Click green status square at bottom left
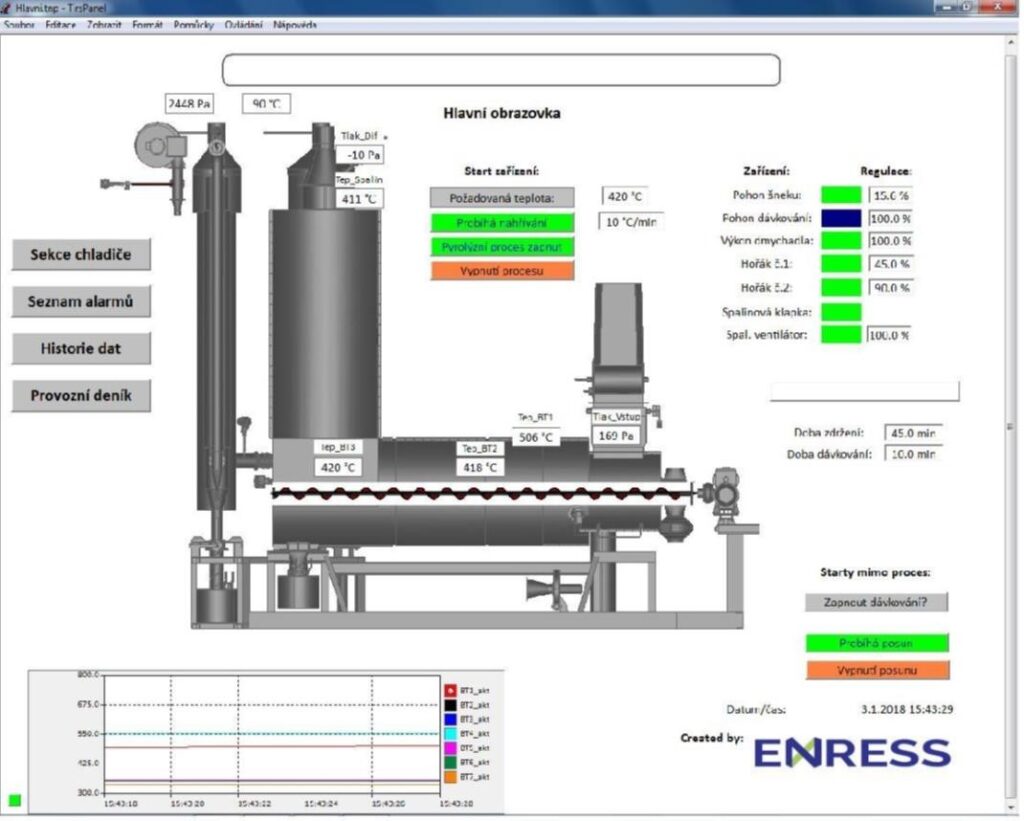 14,800
